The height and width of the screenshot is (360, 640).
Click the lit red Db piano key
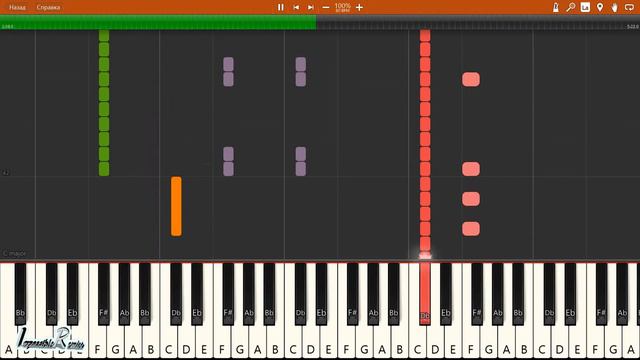tap(425, 293)
